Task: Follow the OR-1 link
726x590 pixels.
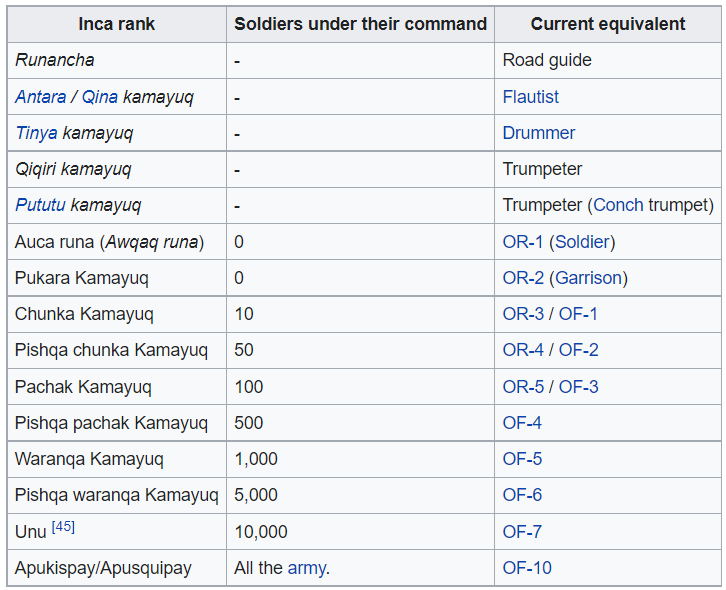Action: (x=523, y=242)
